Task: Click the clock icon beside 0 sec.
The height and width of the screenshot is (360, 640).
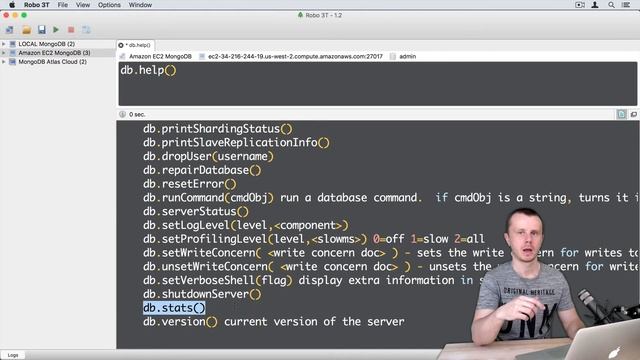Action: 122,114
